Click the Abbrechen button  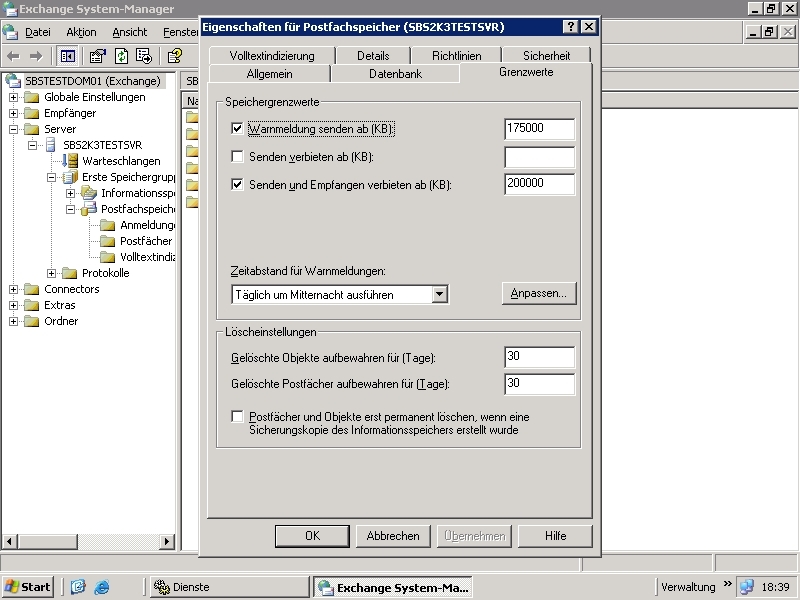(393, 536)
